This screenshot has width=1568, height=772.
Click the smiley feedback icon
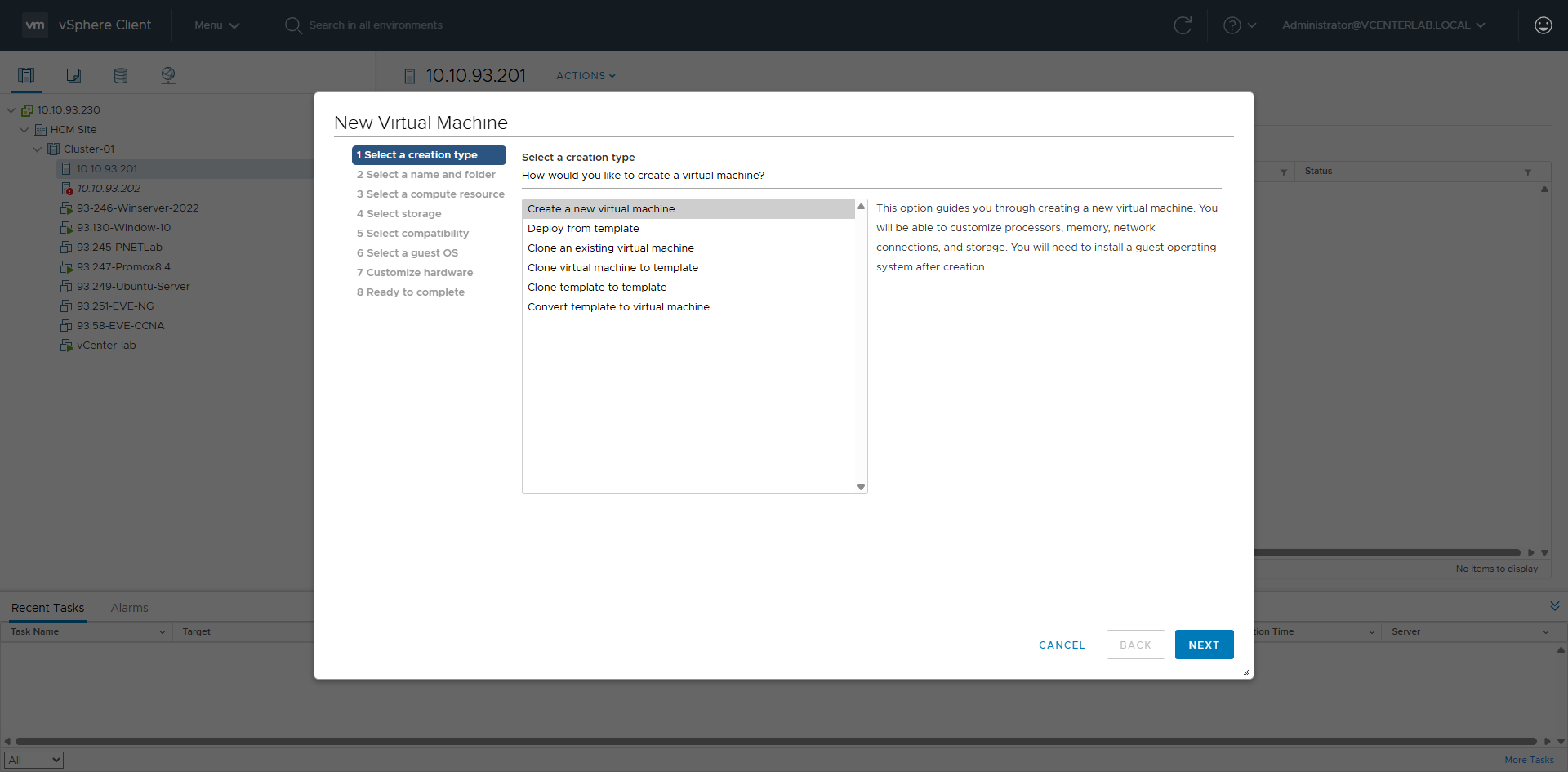[x=1543, y=25]
